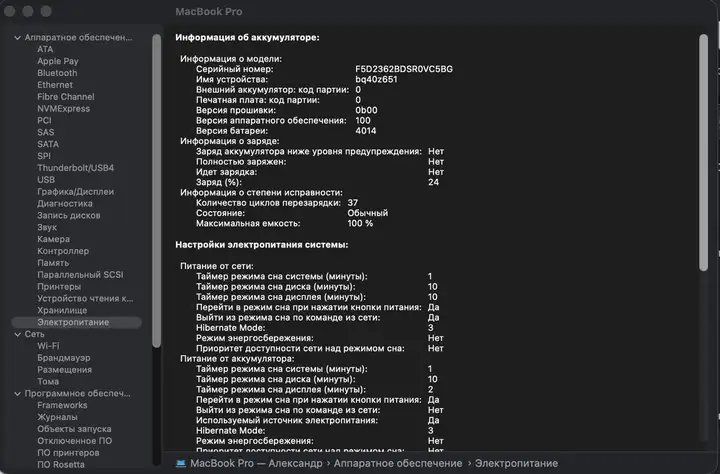720x474 pixels.
Task: Click Аппаратное обеспечение in the path bar
Action: coord(398,463)
